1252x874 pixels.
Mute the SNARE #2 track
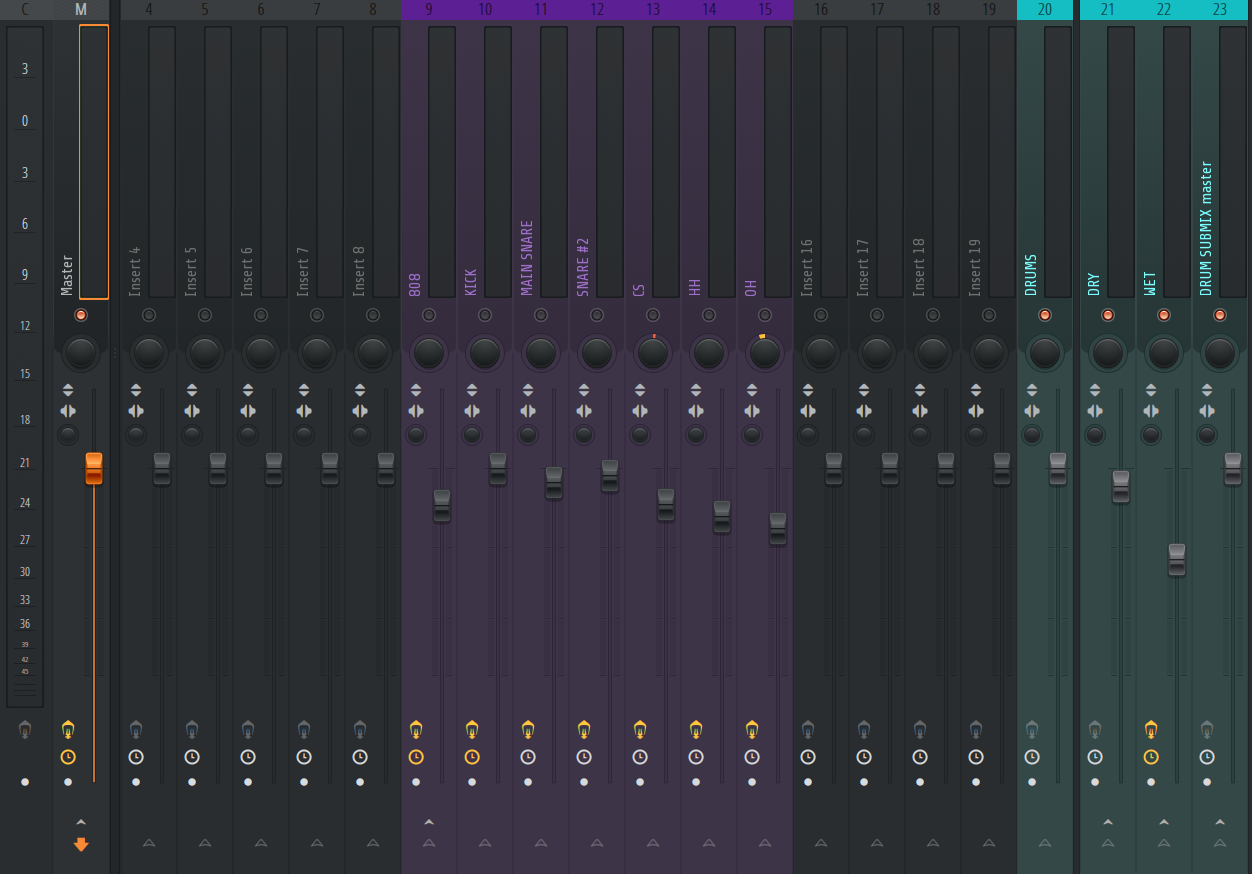(x=597, y=315)
